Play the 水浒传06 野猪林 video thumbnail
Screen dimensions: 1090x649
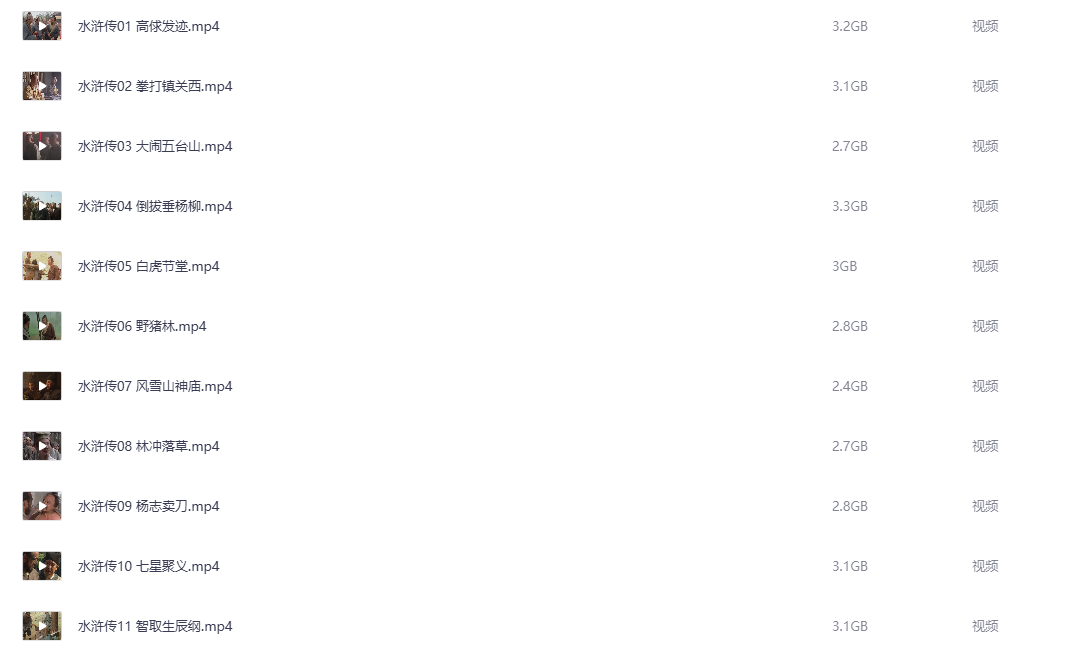pyautogui.click(x=42, y=326)
